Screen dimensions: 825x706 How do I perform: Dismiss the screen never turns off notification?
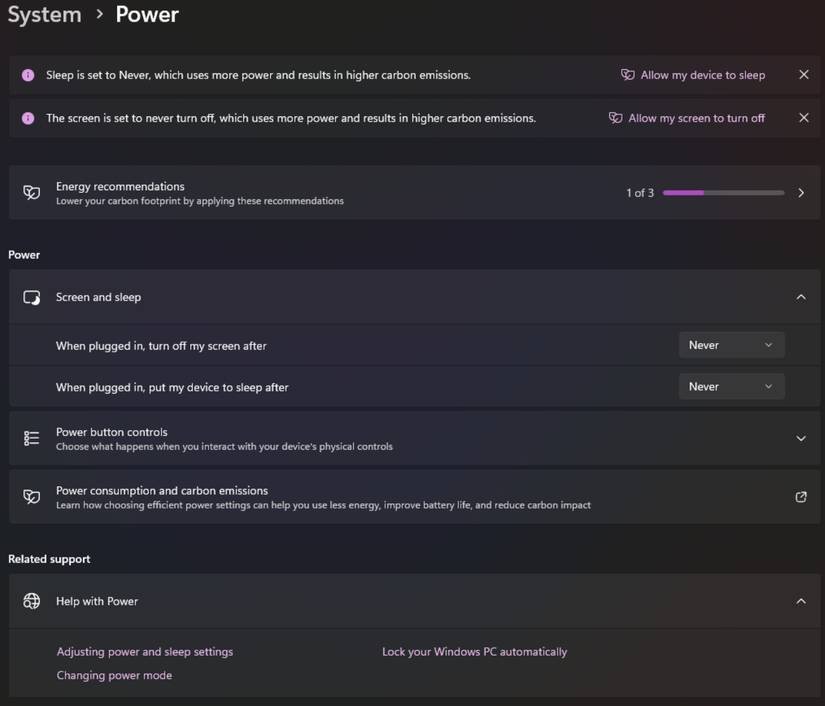coord(803,118)
